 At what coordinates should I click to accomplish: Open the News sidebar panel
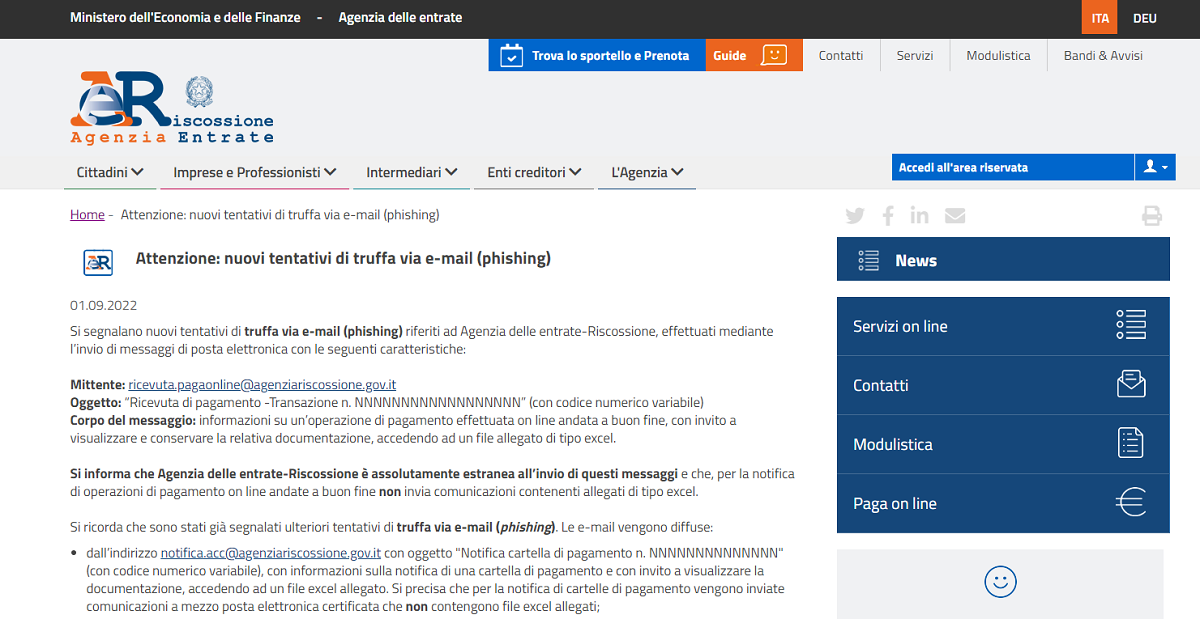click(x=1003, y=260)
